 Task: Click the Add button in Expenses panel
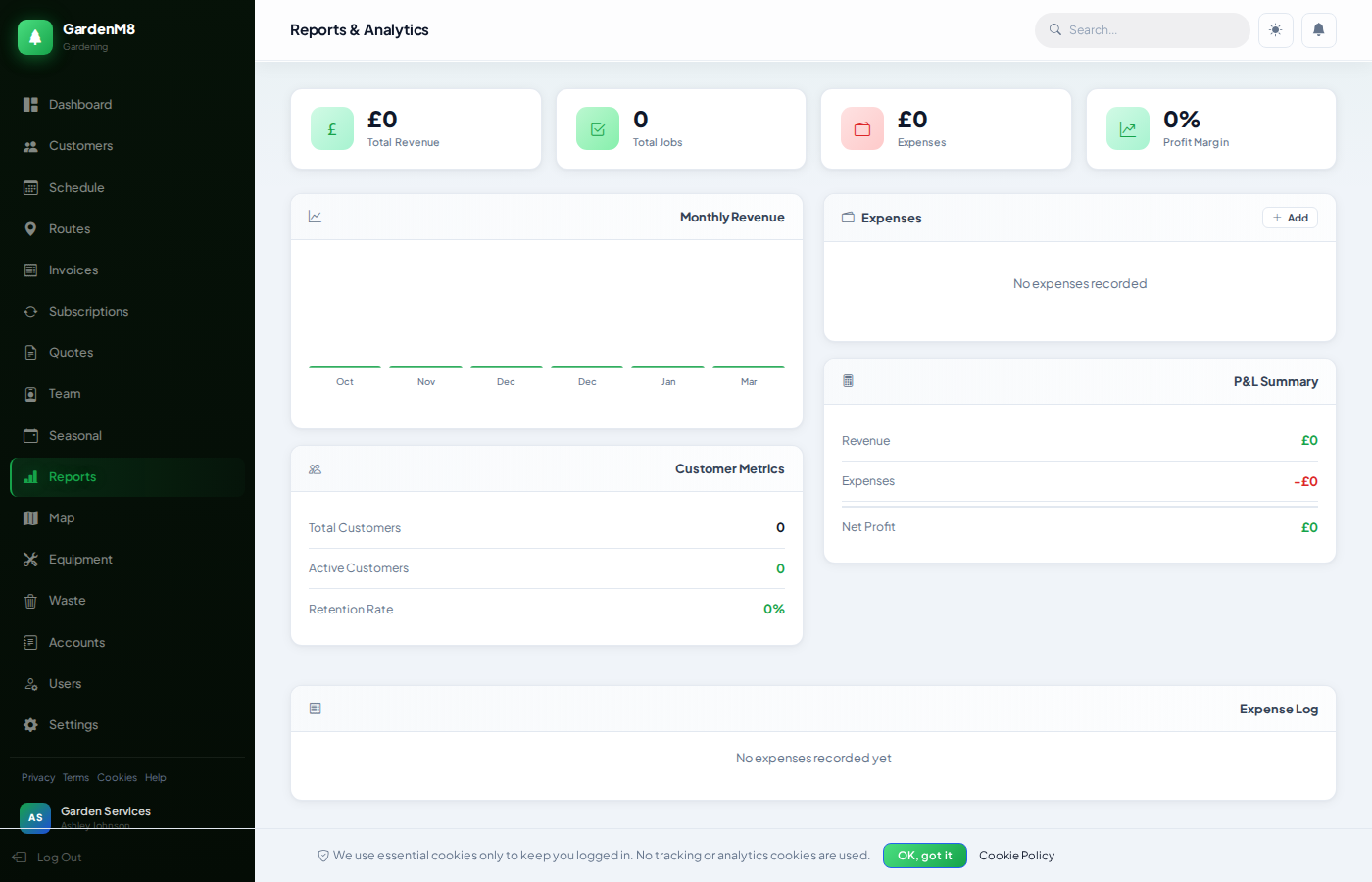(1290, 217)
